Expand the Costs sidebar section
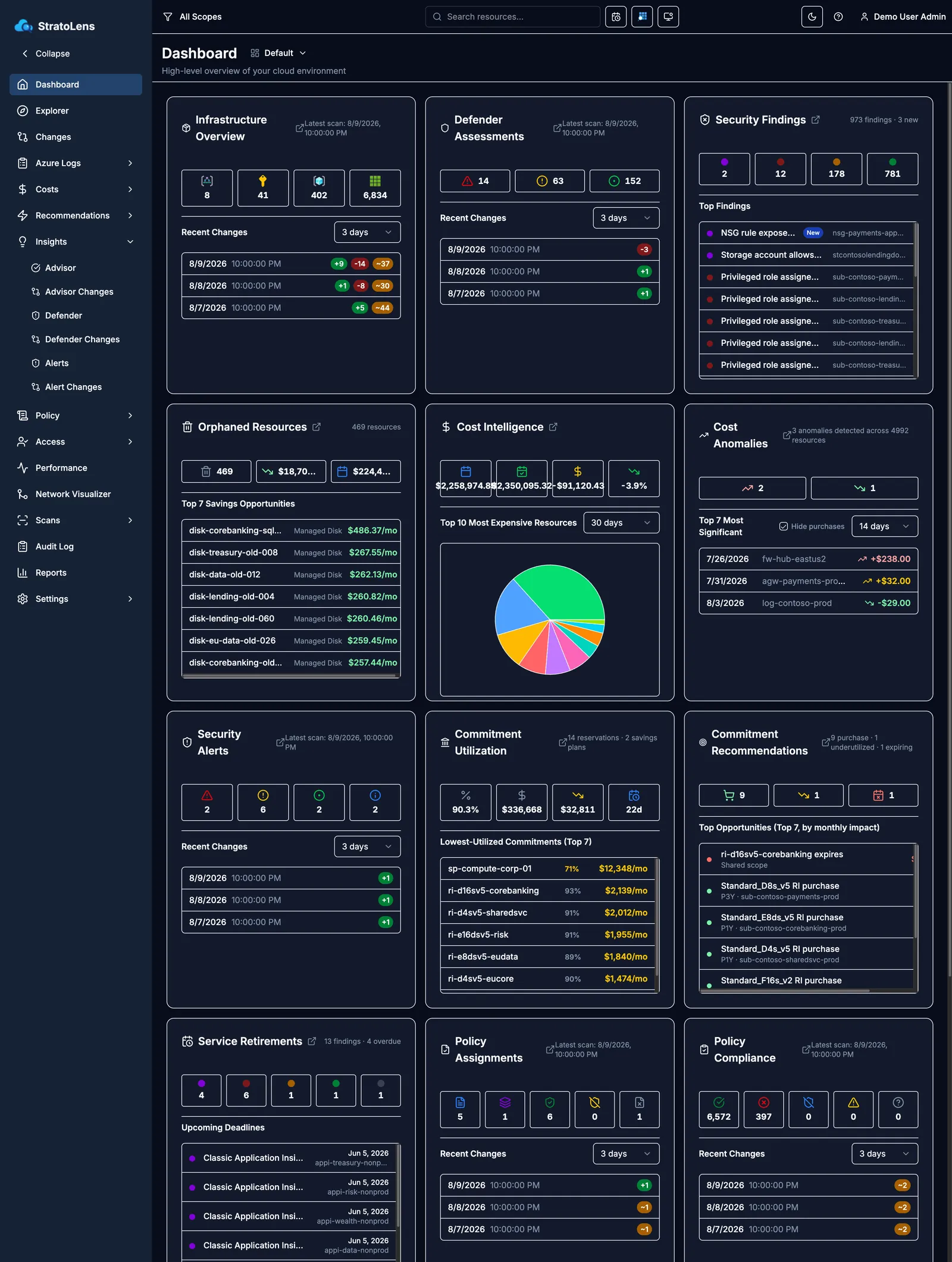 (x=76, y=189)
